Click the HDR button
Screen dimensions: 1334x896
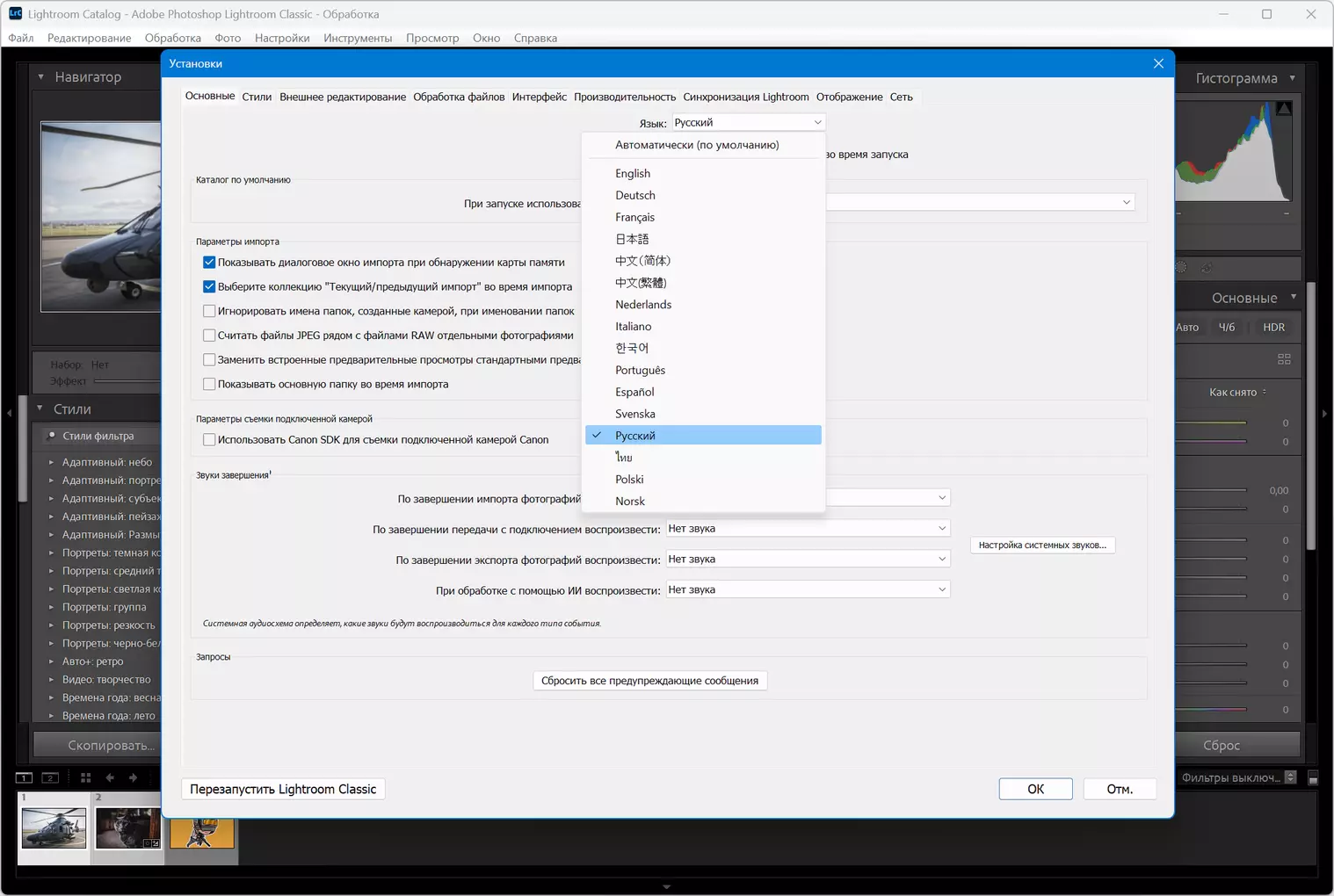point(1273,327)
